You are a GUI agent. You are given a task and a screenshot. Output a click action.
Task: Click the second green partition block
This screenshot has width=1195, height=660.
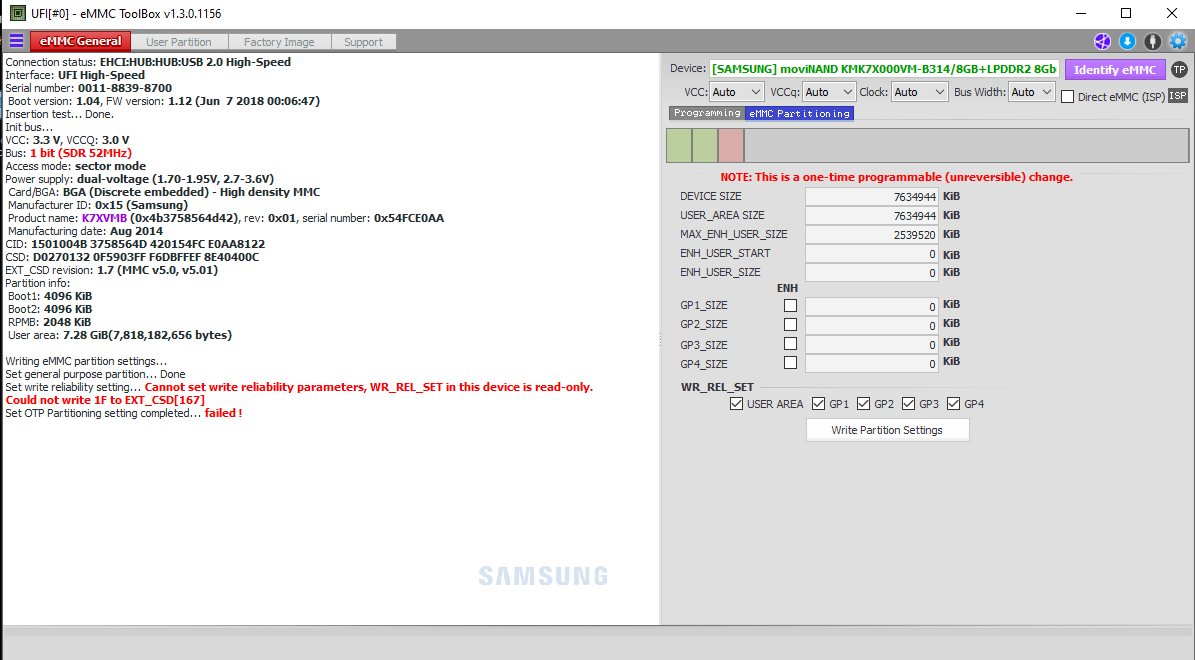coord(705,146)
